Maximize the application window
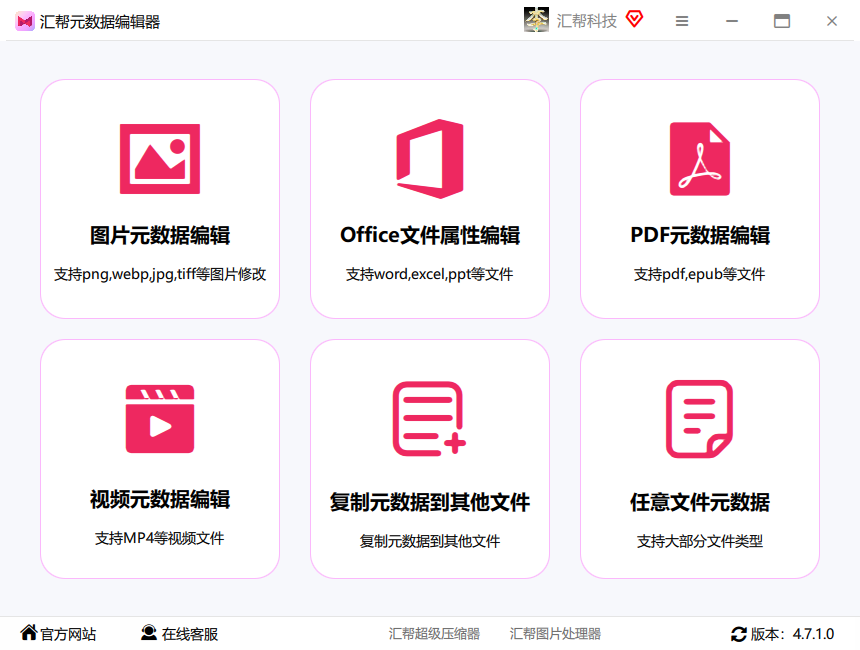Viewport: 860px width, 650px height. [782, 21]
